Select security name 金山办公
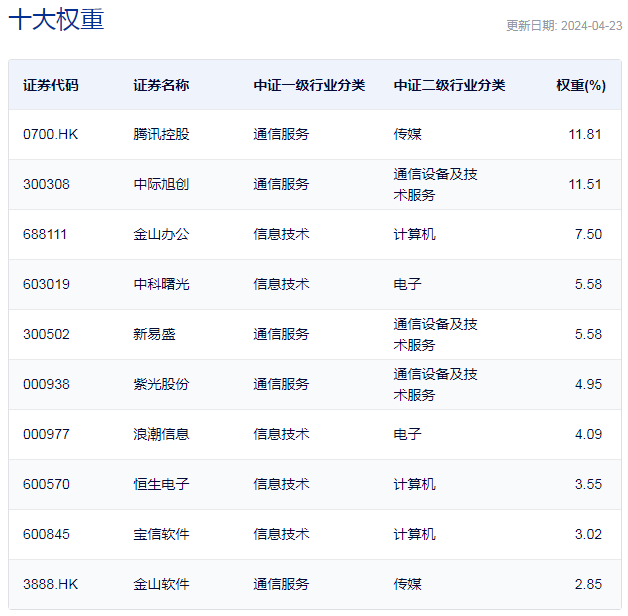This screenshot has width=628, height=616. pos(161,234)
